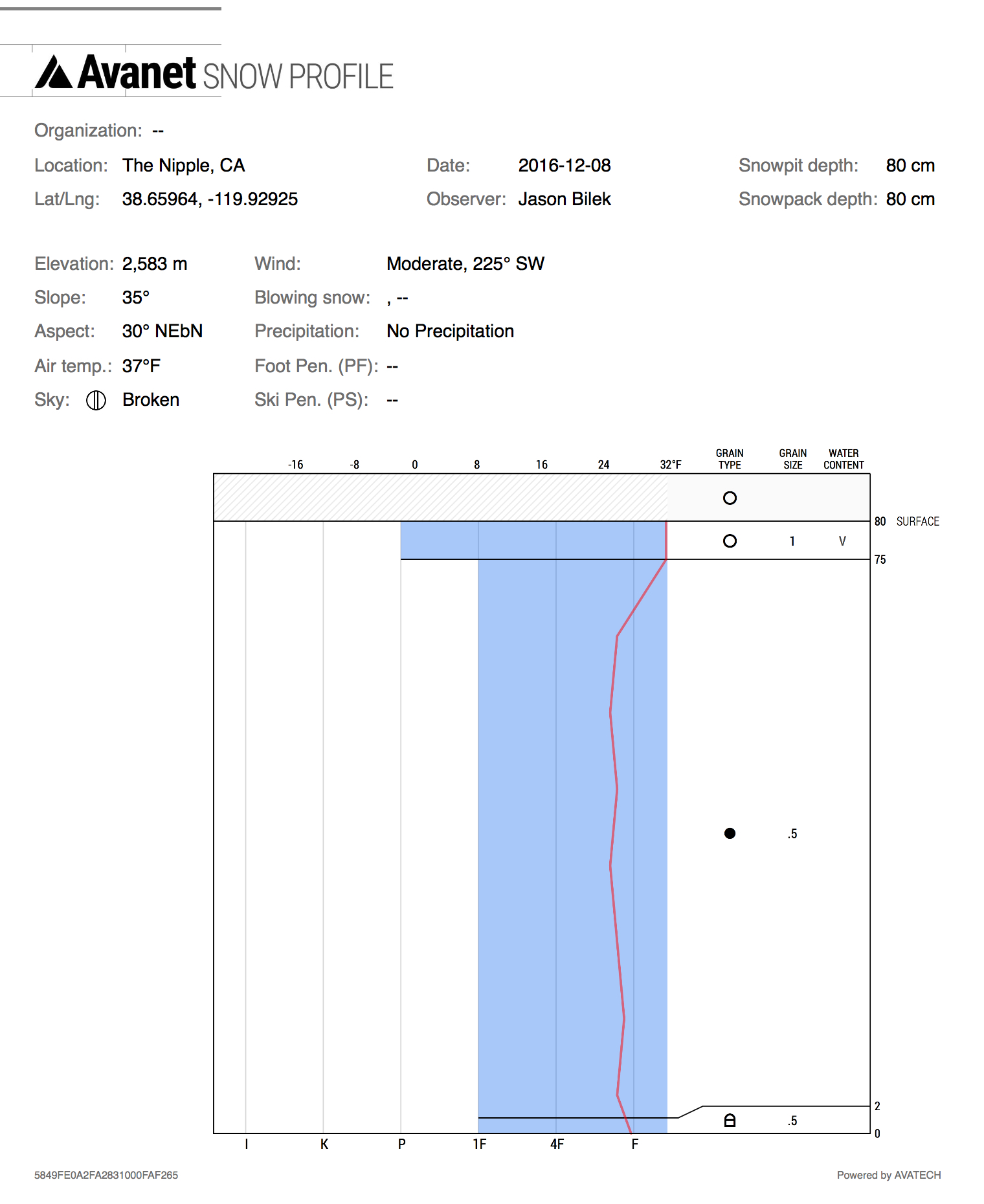Click the SURFACE depth label
This screenshot has height=1204, width=984.
coord(917,521)
